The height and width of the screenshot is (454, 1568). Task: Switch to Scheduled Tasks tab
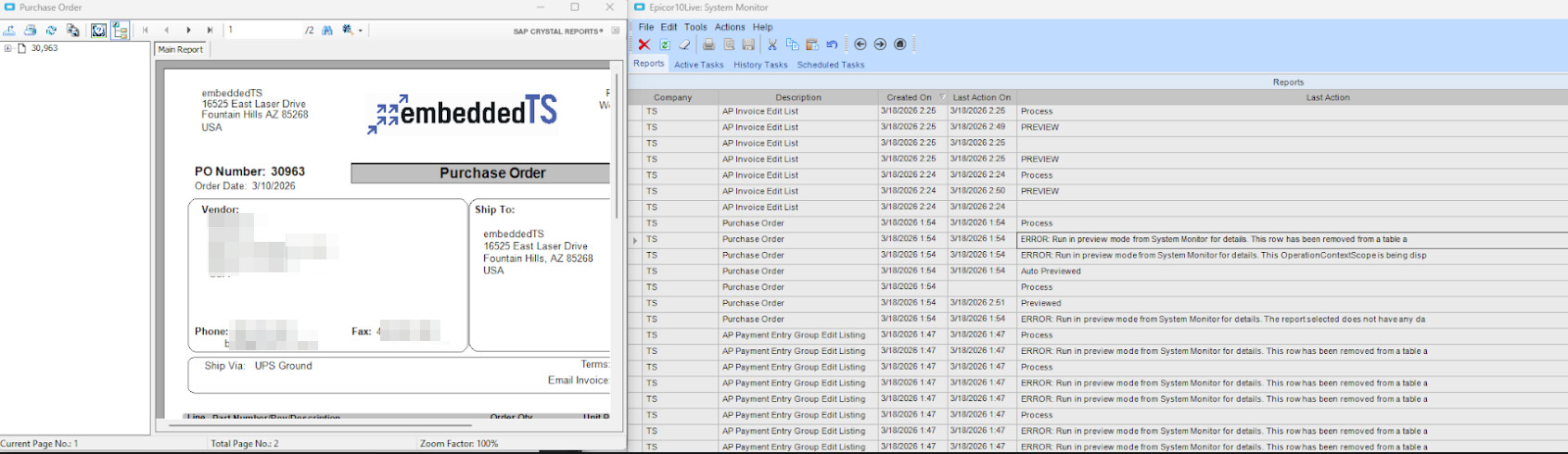click(831, 65)
